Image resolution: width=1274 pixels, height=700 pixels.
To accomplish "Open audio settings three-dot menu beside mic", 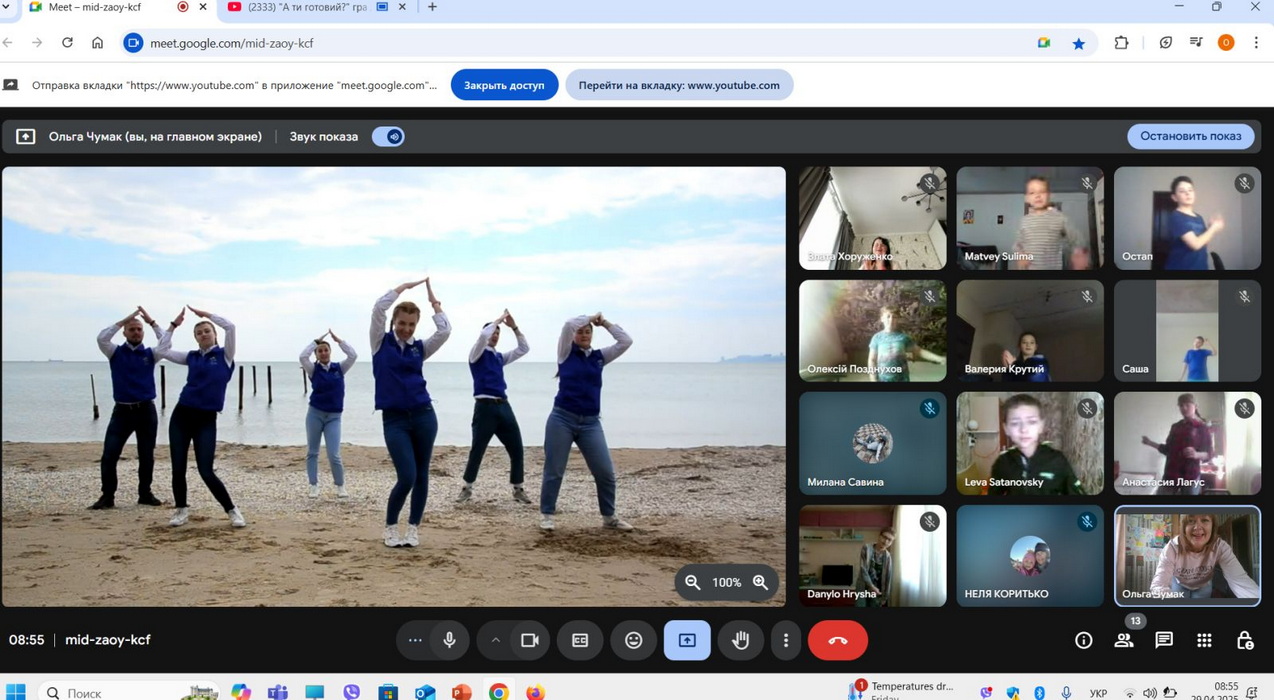I will click(x=415, y=640).
